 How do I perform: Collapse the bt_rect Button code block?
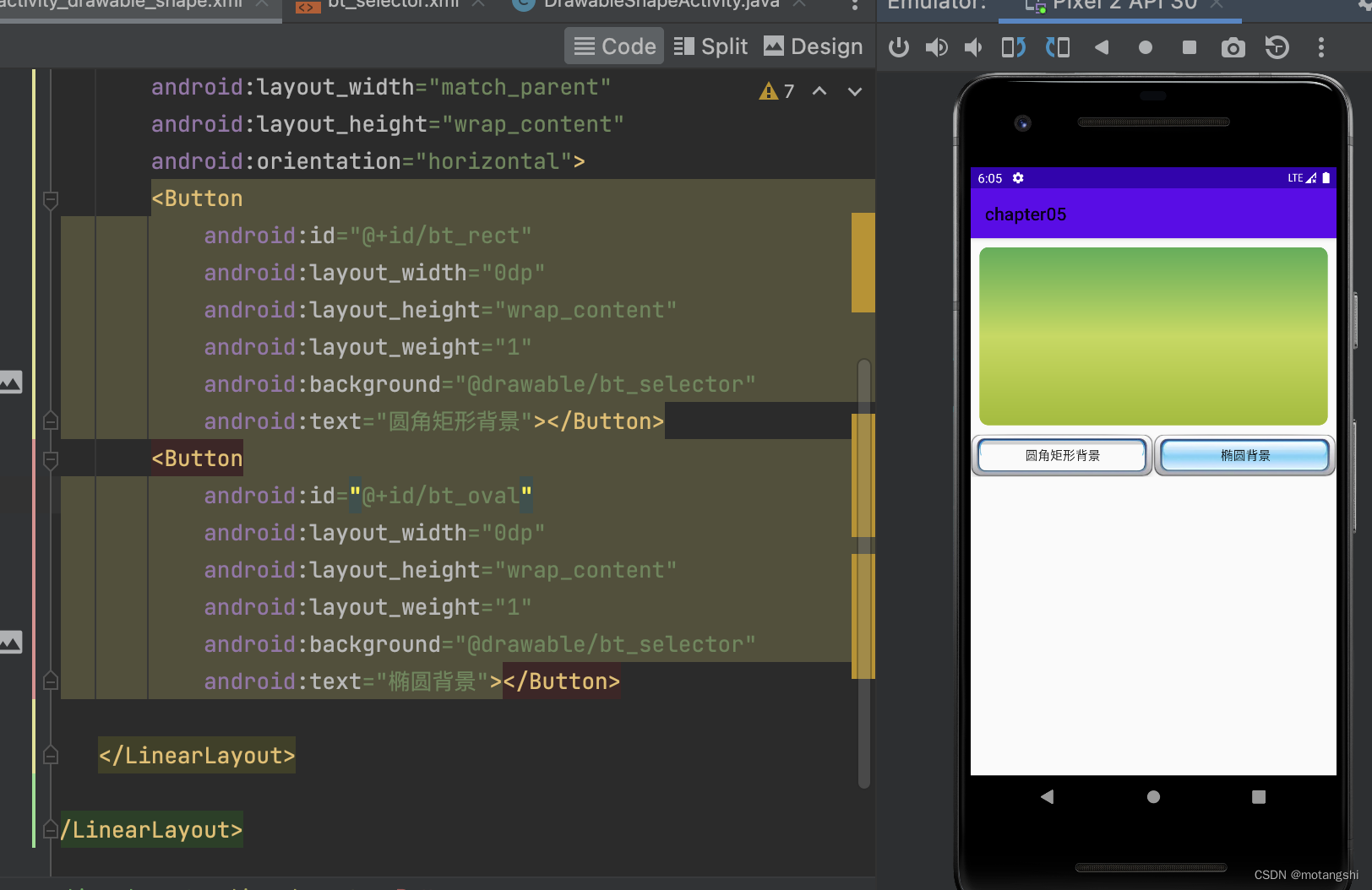[x=50, y=201]
